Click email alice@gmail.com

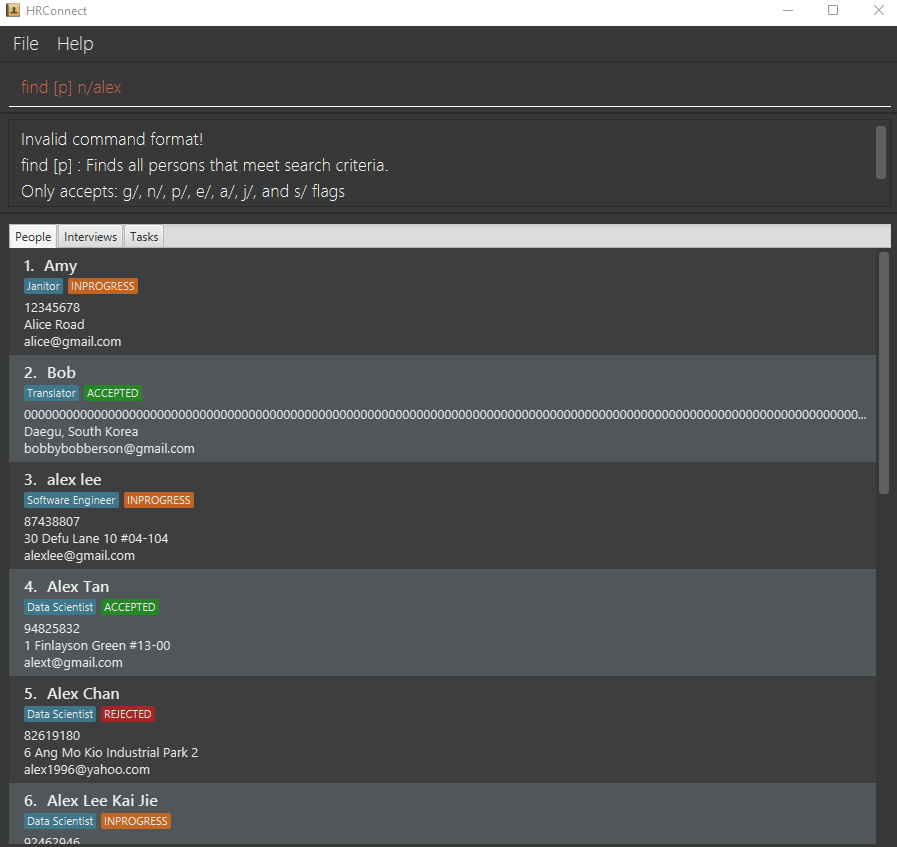pyautogui.click(x=73, y=341)
